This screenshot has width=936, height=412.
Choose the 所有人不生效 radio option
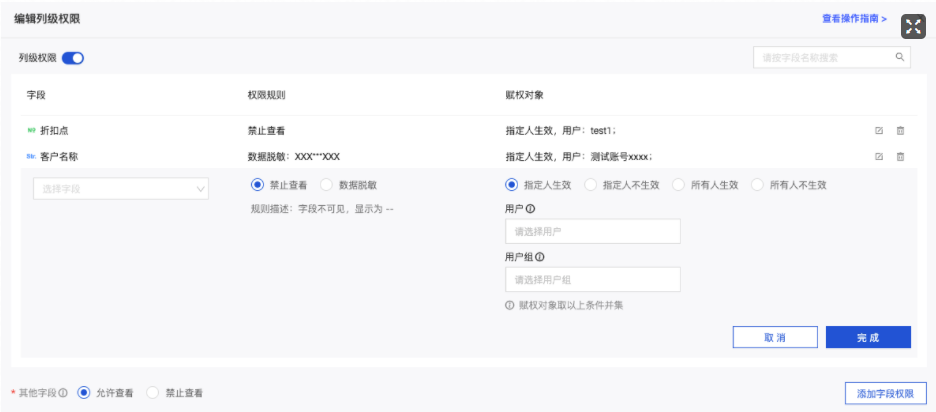pyautogui.click(x=757, y=185)
